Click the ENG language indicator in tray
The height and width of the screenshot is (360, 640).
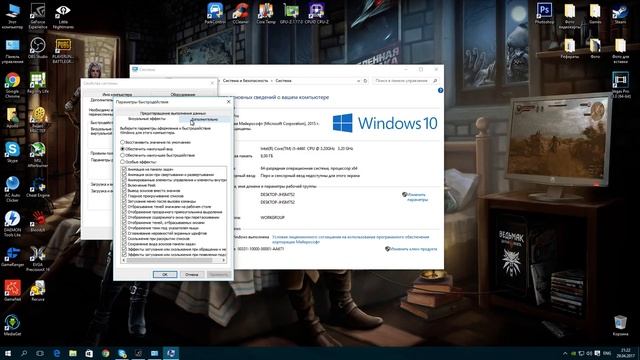pyautogui.click(x=607, y=353)
